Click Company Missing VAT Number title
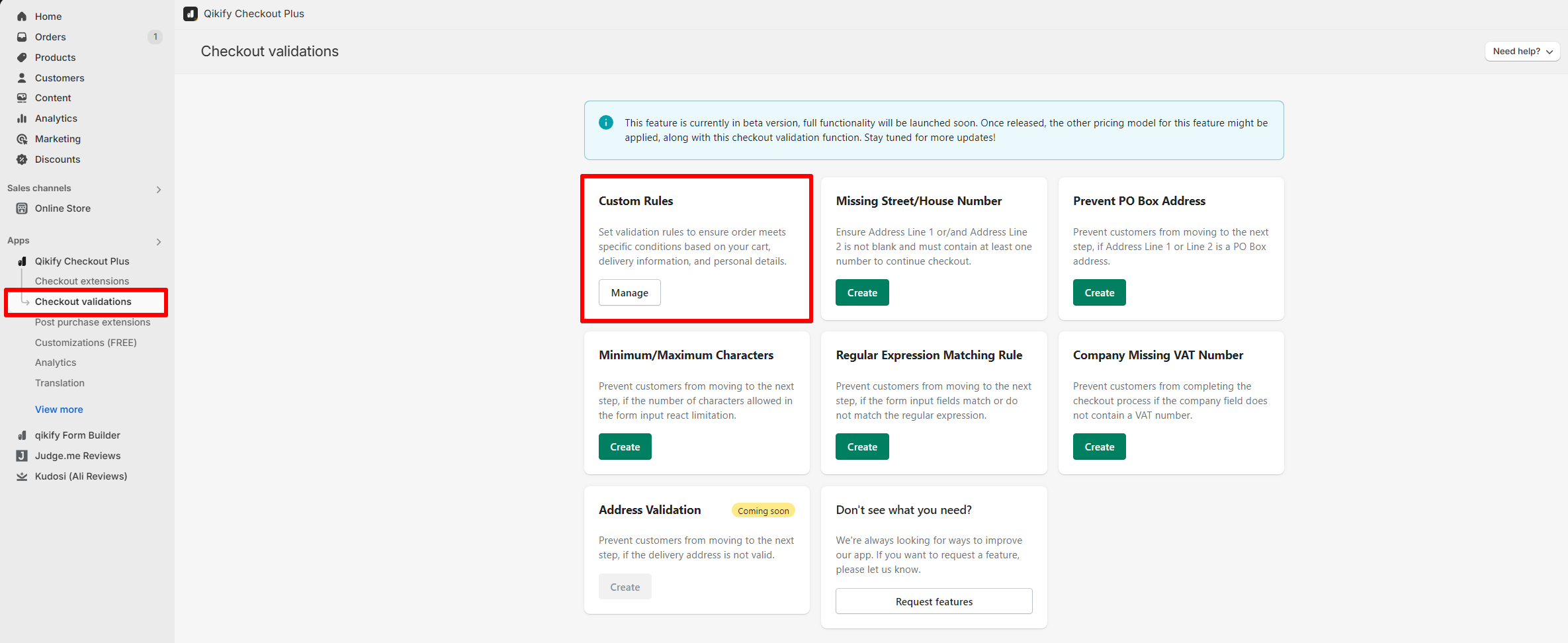This screenshot has width=1568, height=643. (x=1158, y=355)
